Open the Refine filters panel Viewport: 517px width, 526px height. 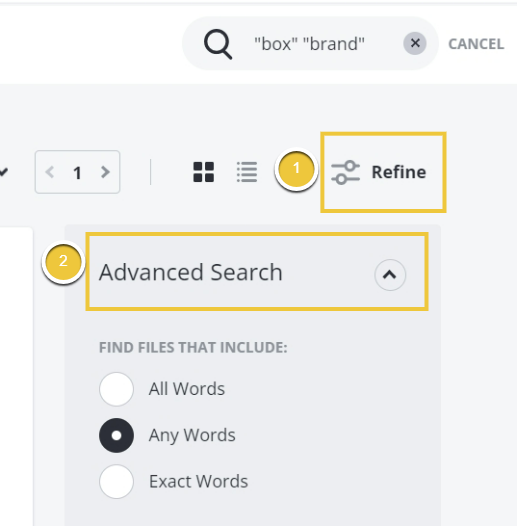pos(379,172)
